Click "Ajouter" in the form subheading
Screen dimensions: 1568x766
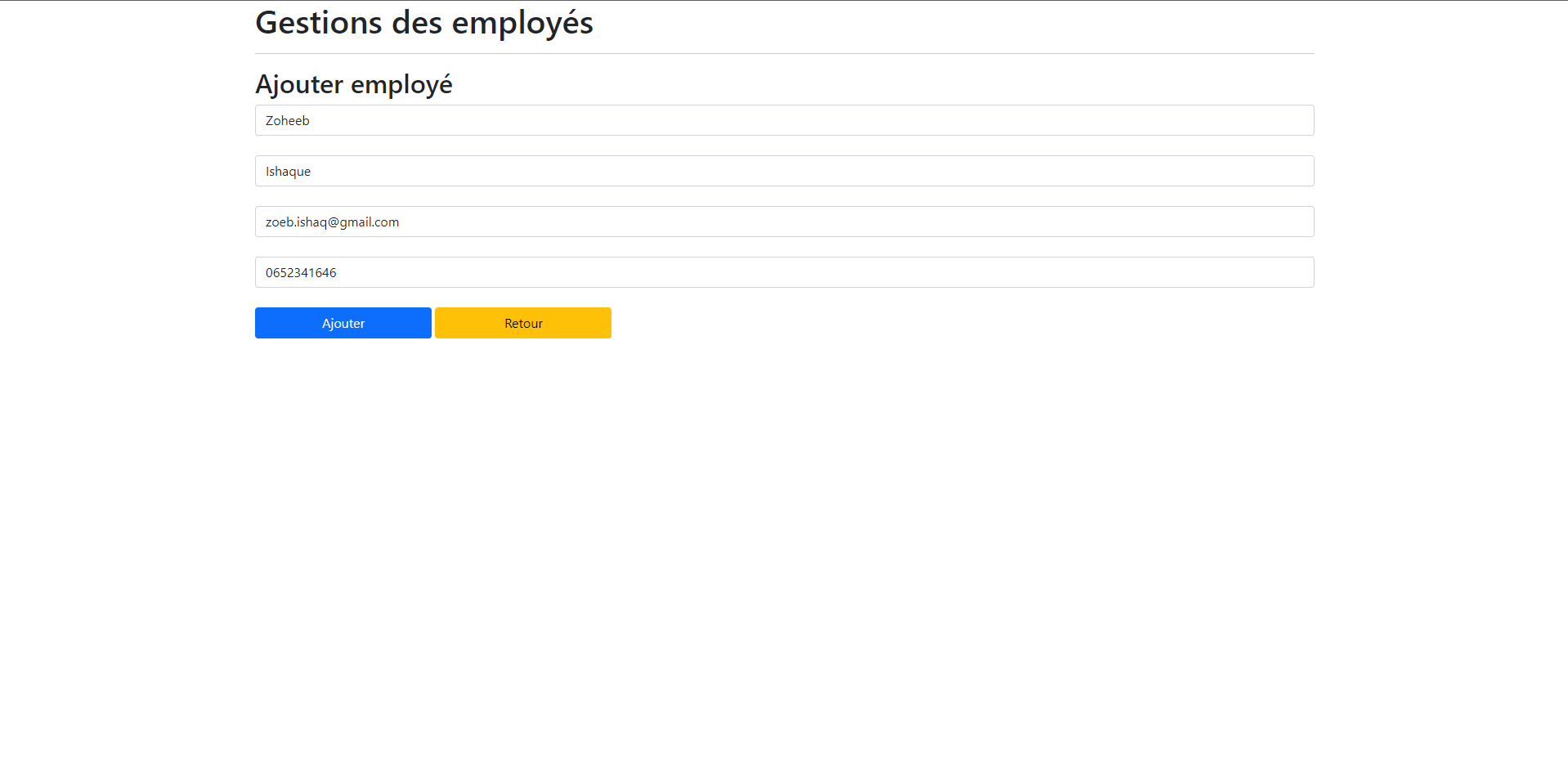tap(299, 84)
